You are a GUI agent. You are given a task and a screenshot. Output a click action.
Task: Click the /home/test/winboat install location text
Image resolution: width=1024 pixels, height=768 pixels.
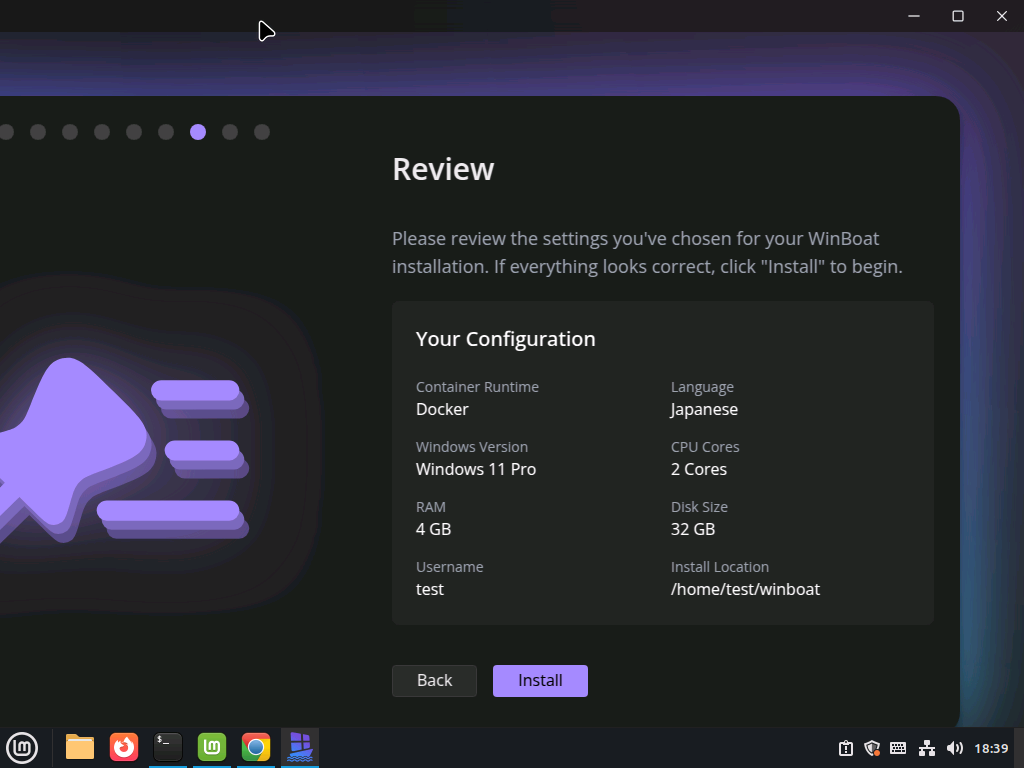[745, 590]
